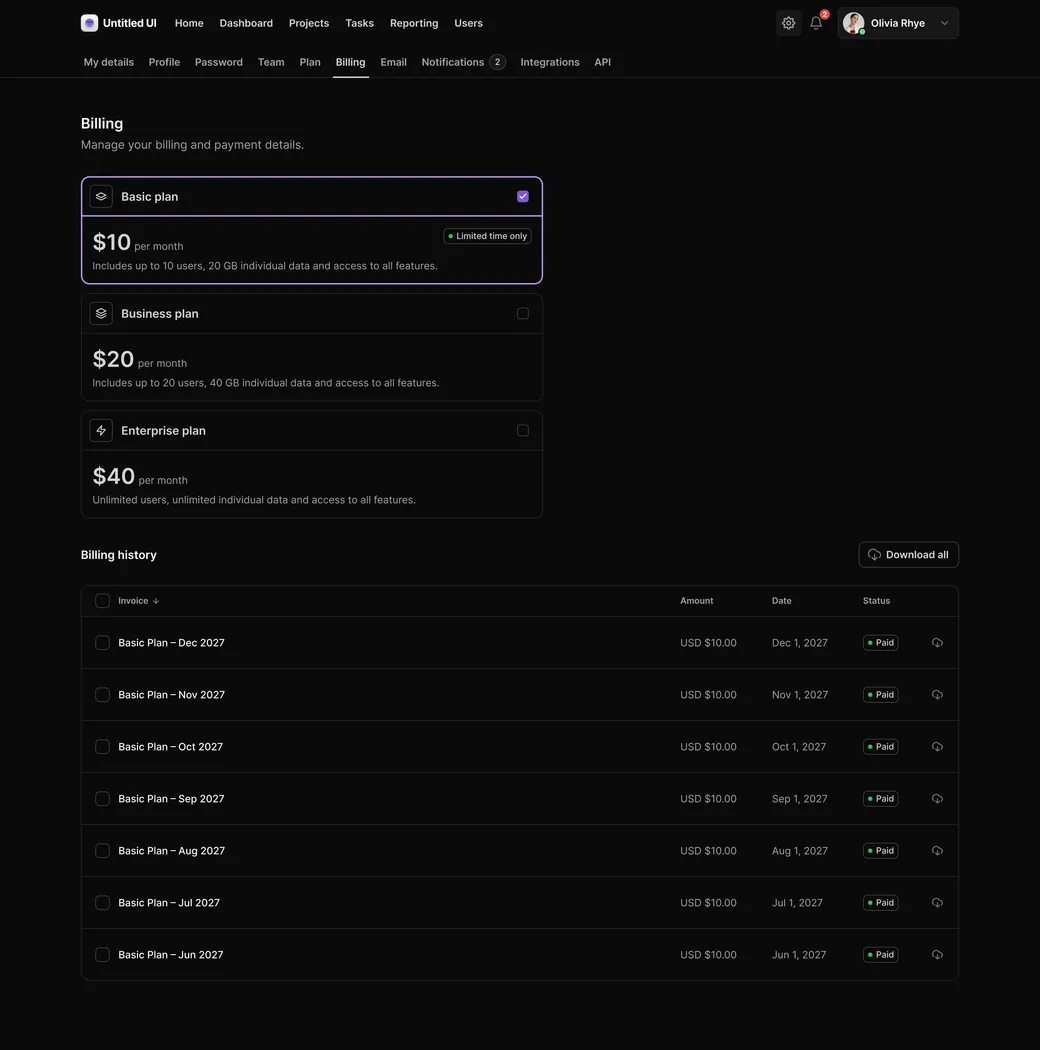Open the Basic Plan – Dec 2027 invoice name
The height and width of the screenshot is (1050, 1040).
click(171, 642)
